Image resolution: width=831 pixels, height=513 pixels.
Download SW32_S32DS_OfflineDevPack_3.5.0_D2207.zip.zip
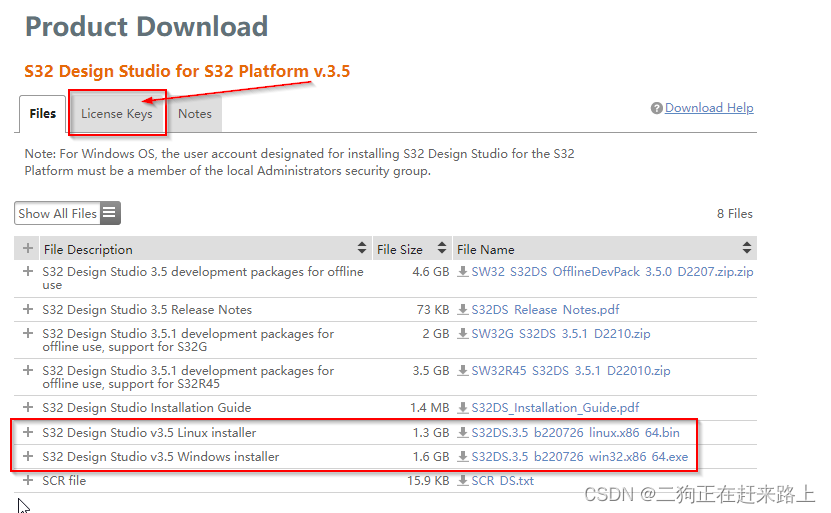tap(612, 272)
